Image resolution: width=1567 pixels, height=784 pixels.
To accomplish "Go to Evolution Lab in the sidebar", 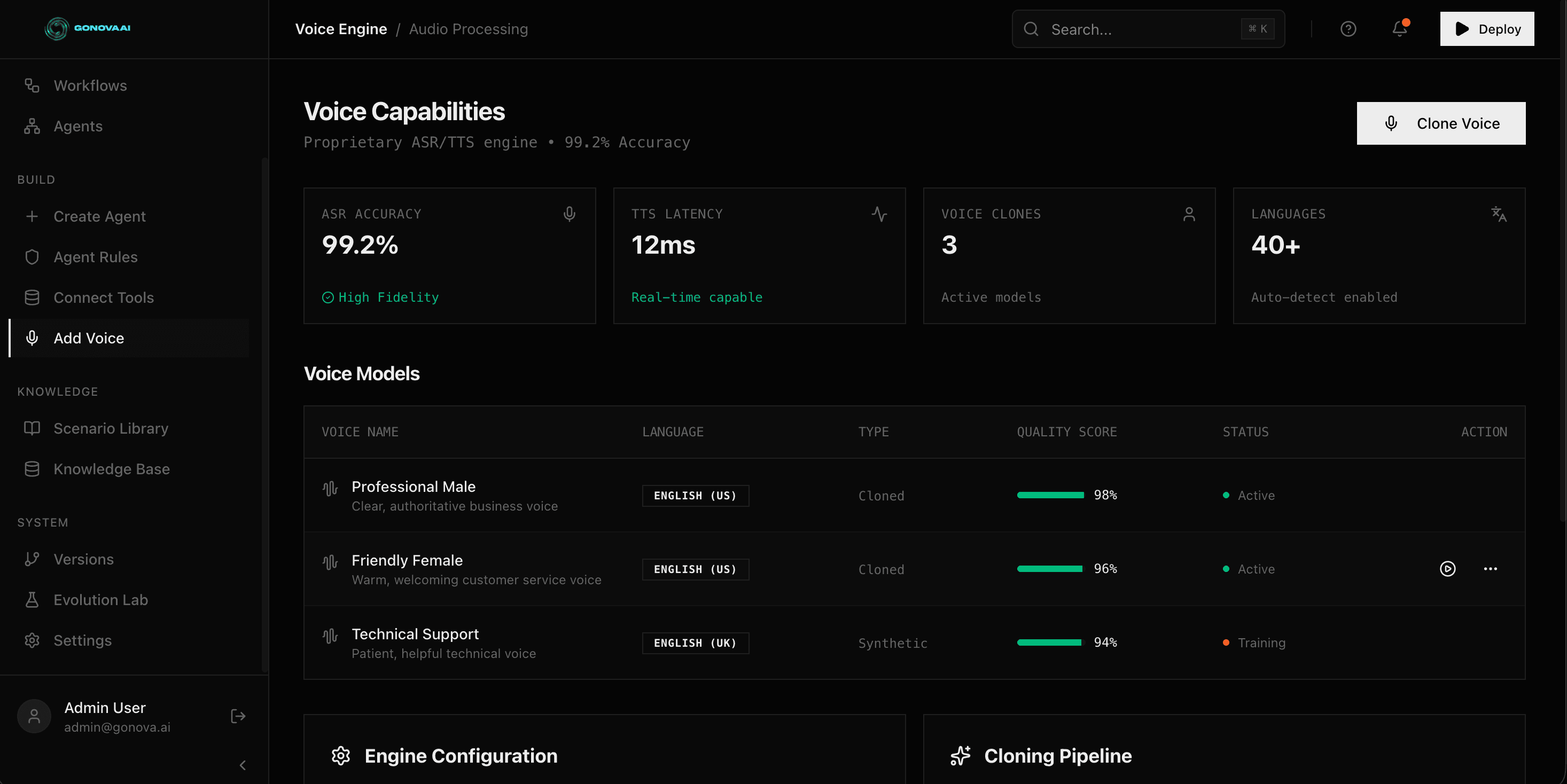I will [x=100, y=600].
